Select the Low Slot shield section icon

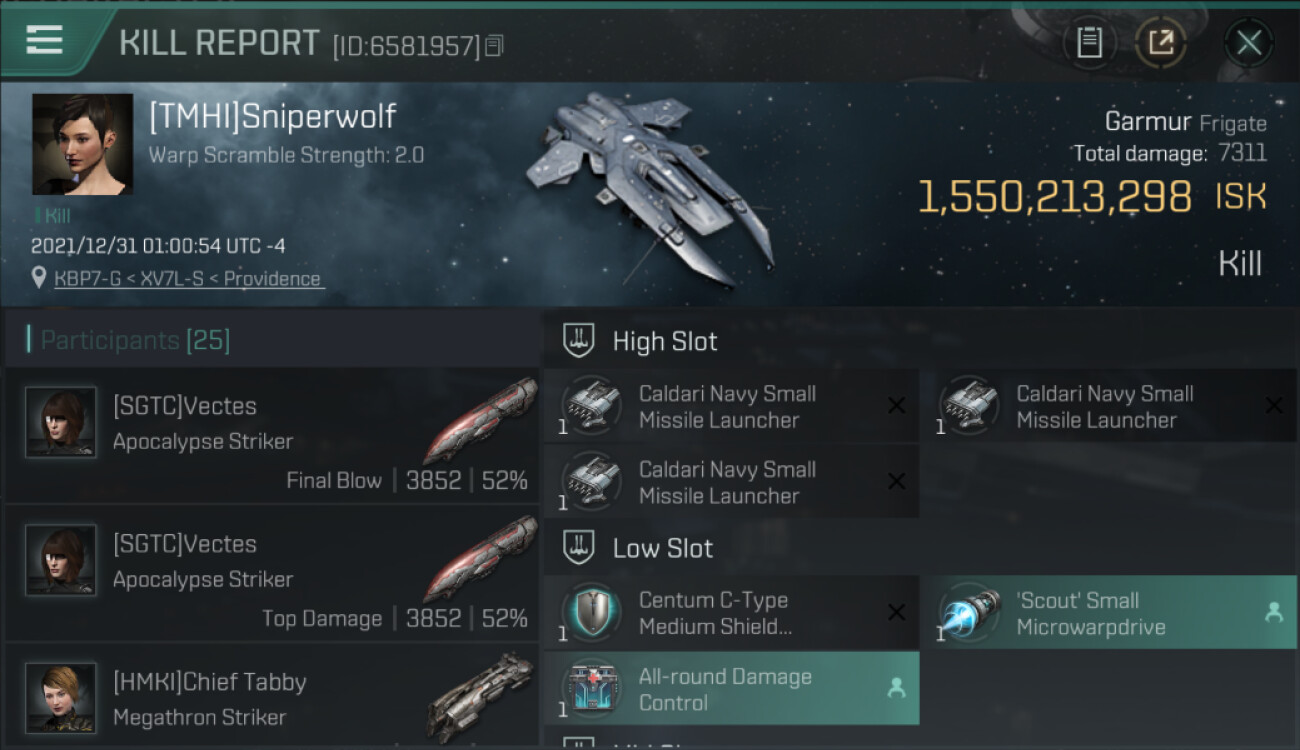pyautogui.click(x=579, y=548)
